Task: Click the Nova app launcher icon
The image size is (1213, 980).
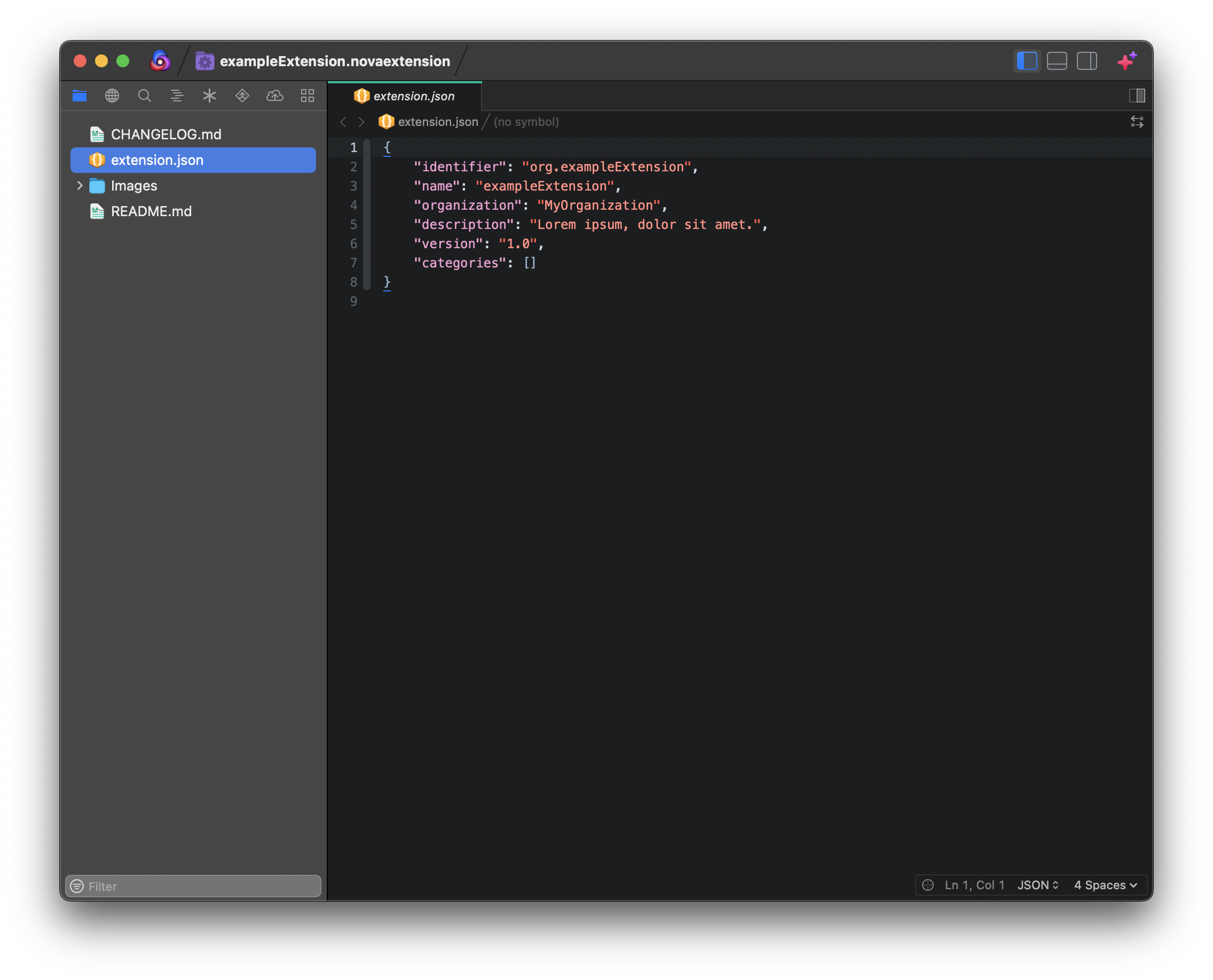Action: click(x=160, y=61)
